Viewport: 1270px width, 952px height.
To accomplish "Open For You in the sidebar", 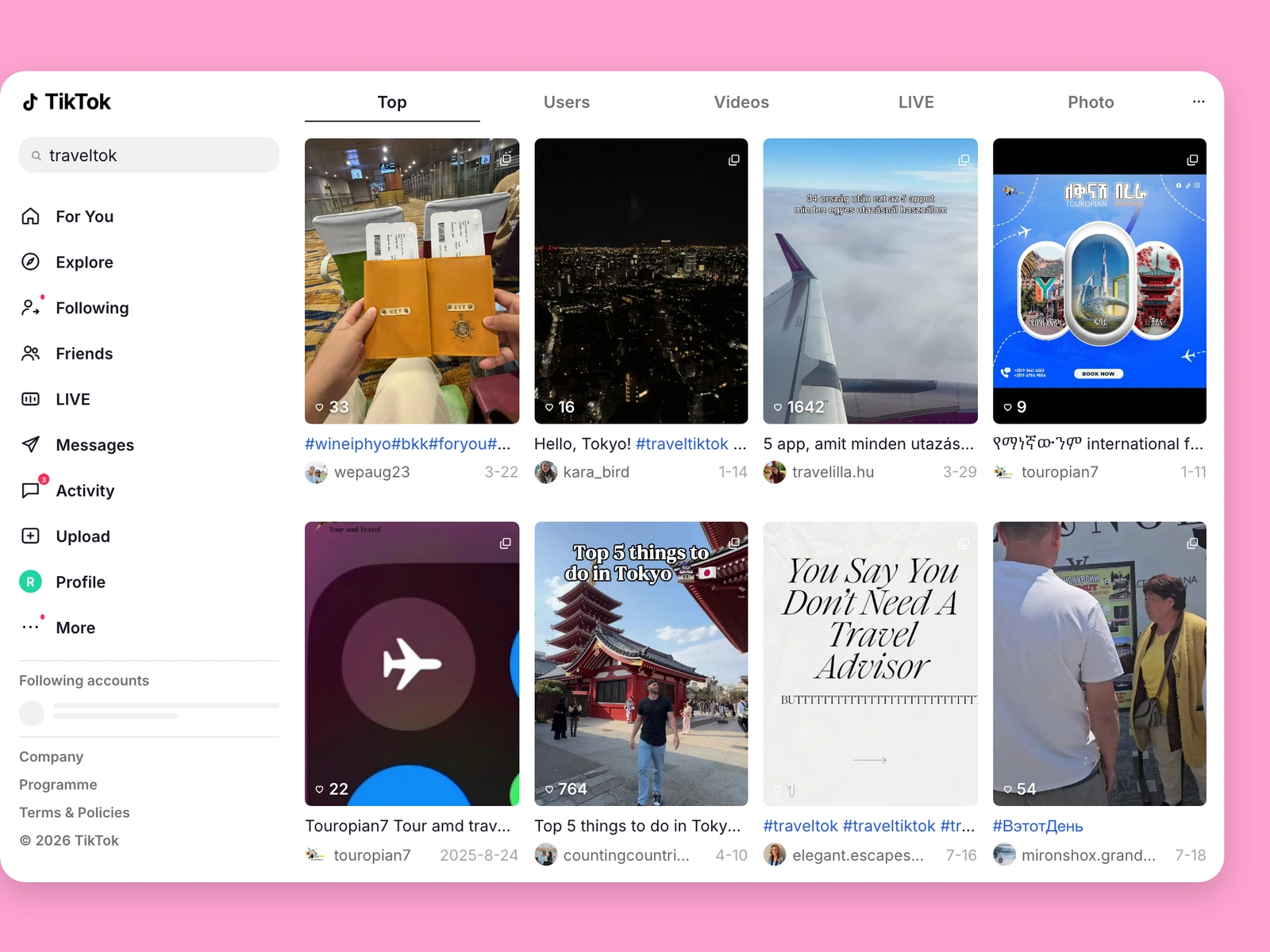I will 84,217.
